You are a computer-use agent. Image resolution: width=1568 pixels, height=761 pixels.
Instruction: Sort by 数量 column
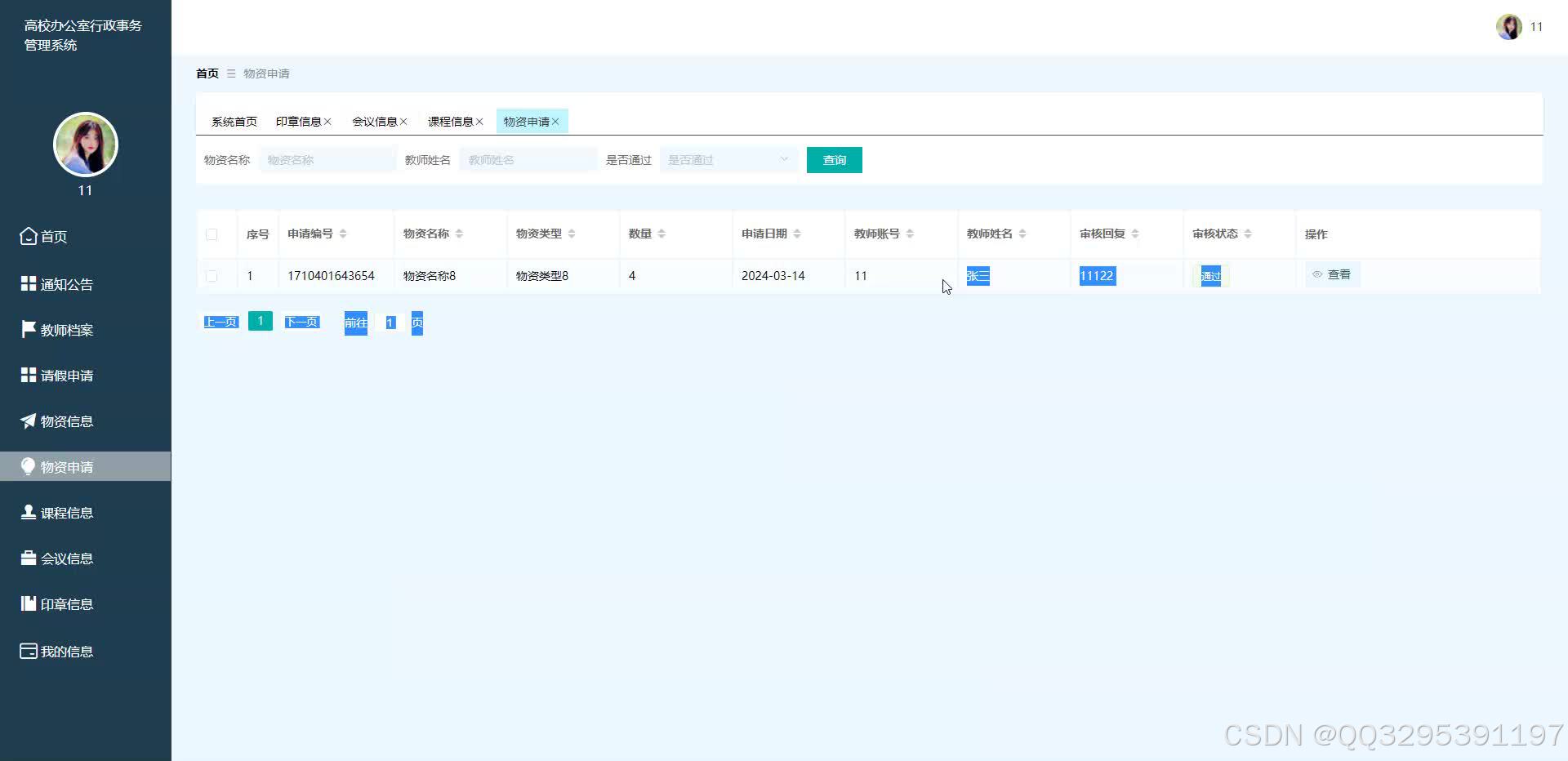click(x=661, y=234)
